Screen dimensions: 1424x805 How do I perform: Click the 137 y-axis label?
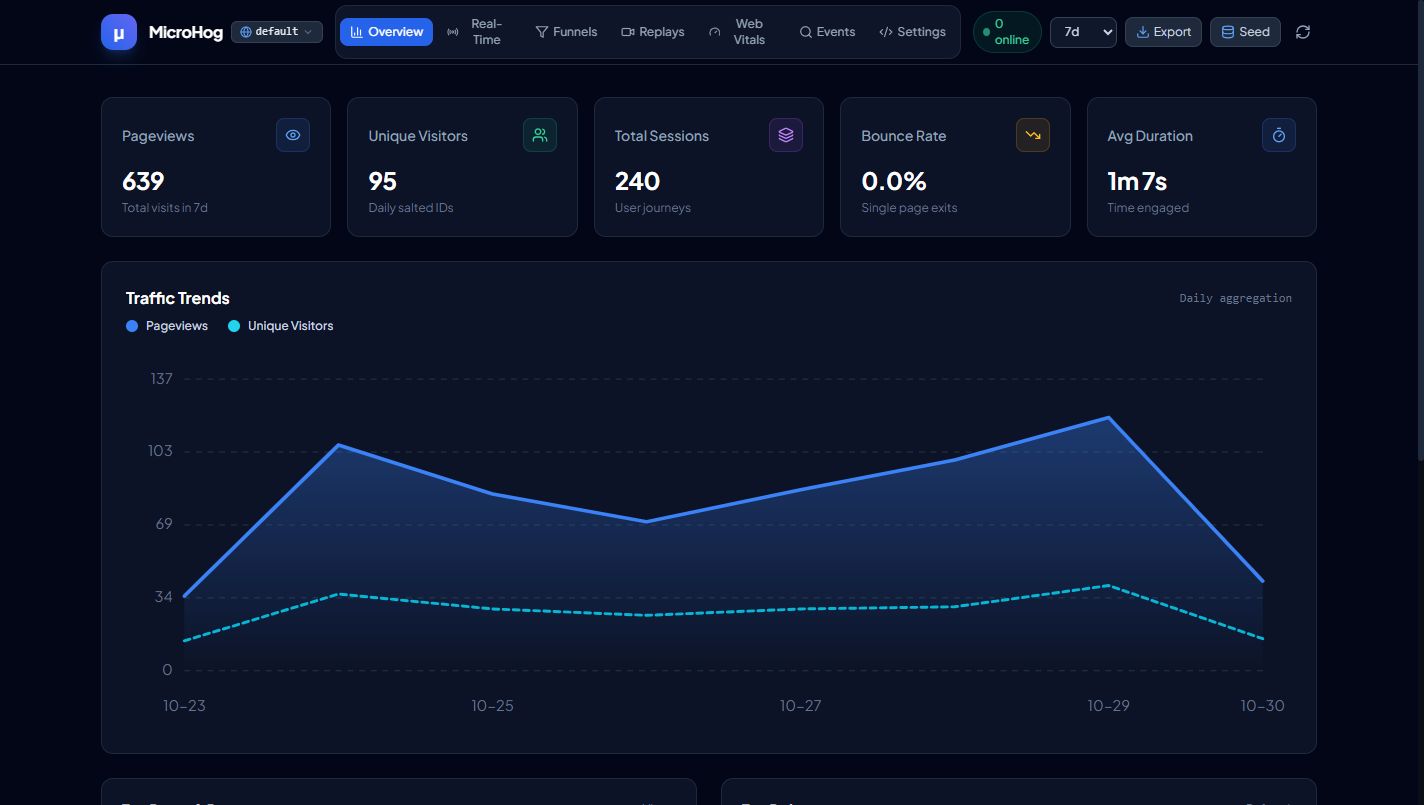pos(161,378)
